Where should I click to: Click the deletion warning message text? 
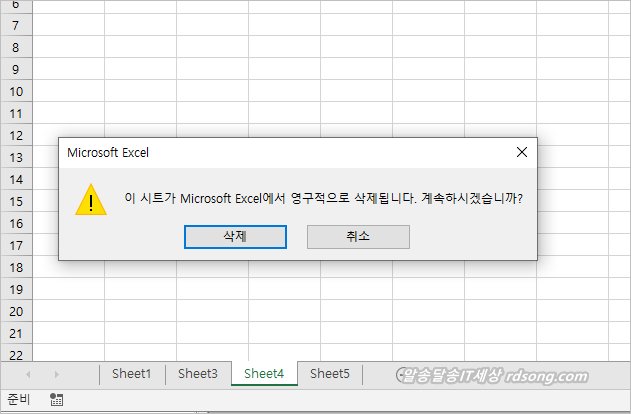(x=323, y=198)
